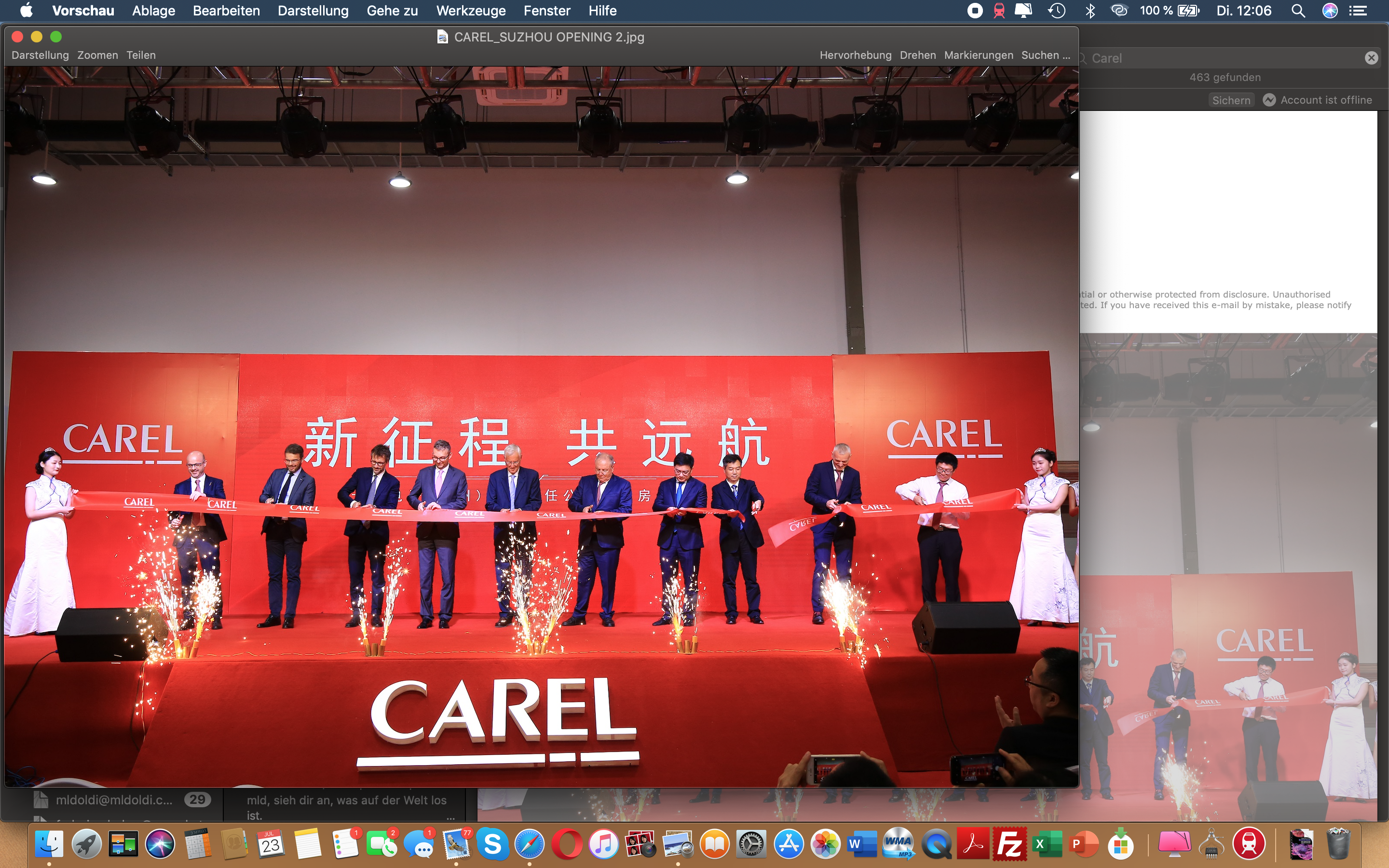Screen dimensions: 1389x868
Task: Open iTunes from the Dock
Action: tap(603, 844)
